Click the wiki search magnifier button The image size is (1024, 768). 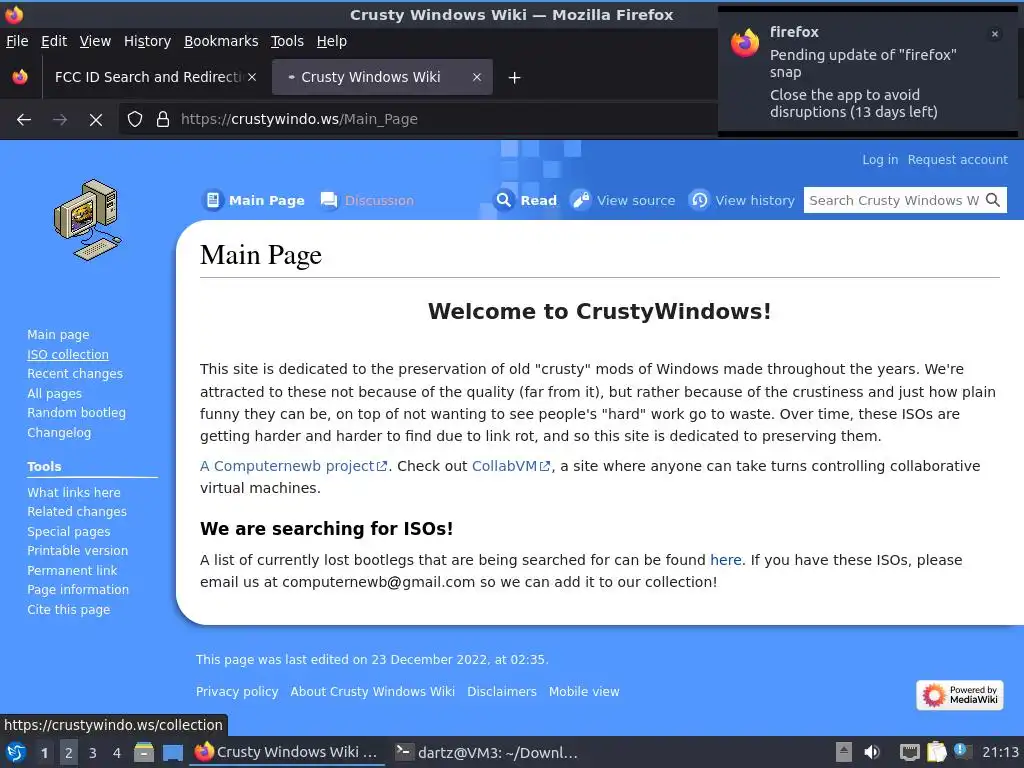coord(993,200)
